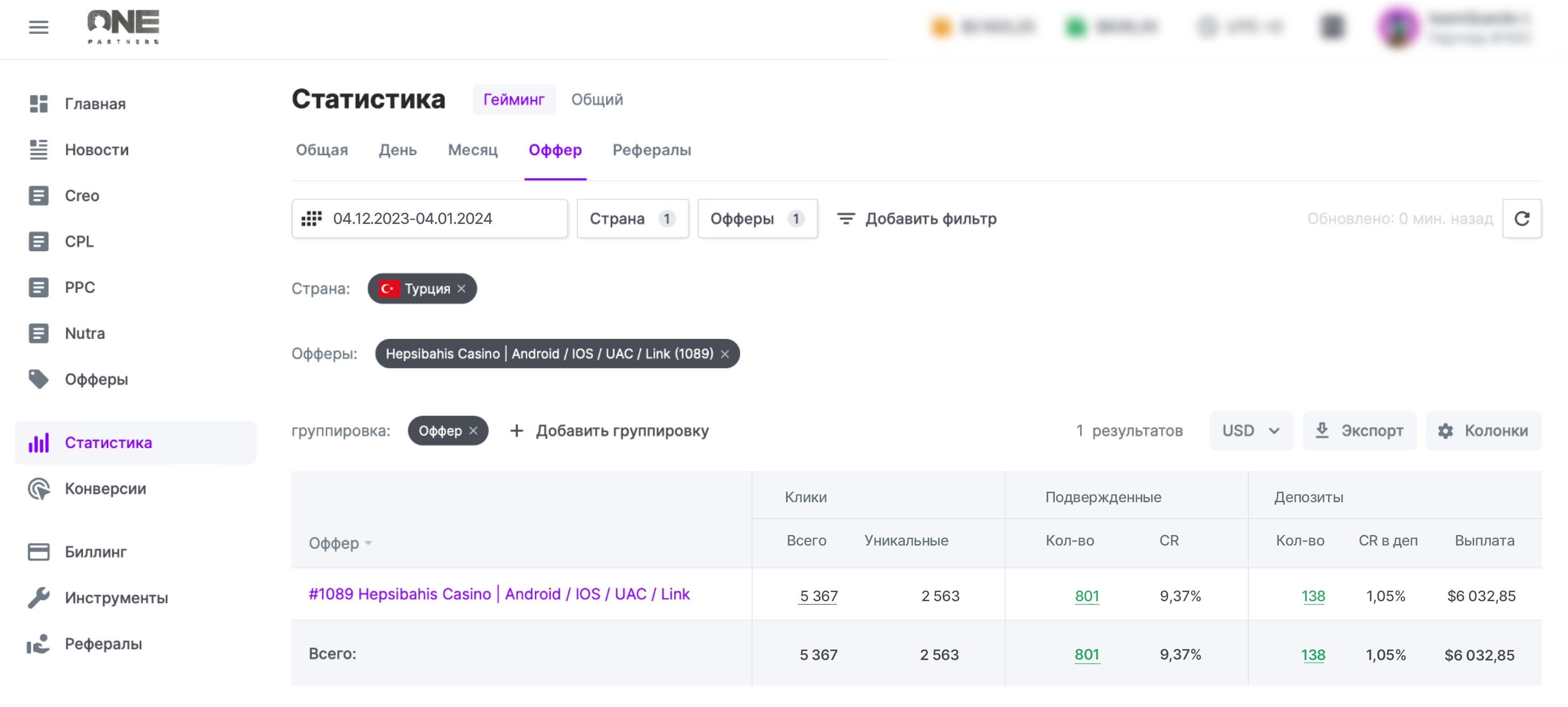The height and width of the screenshot is (707, 1568).
Task: Switch to the Гейминг section
Action: coord(514,99)
